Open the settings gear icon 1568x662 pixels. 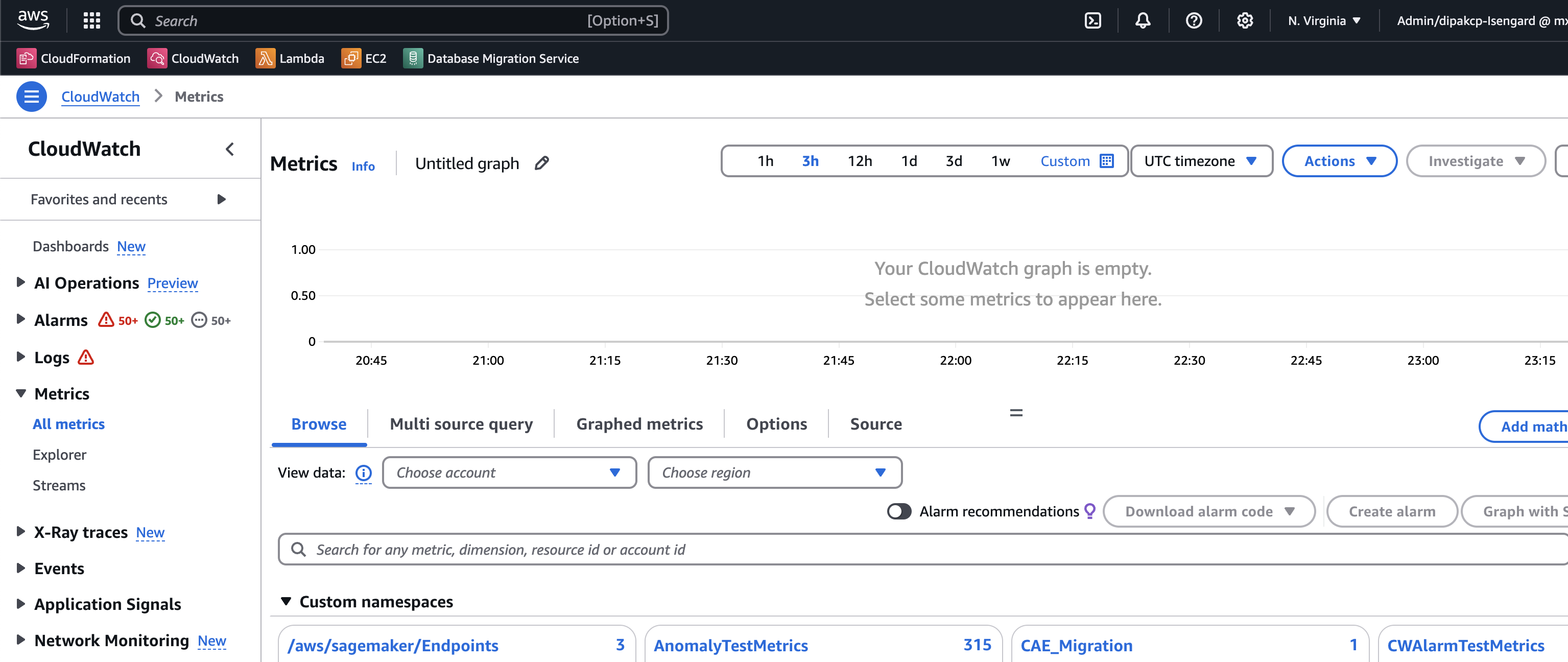pyautogui.click(x=1245, y=21)
